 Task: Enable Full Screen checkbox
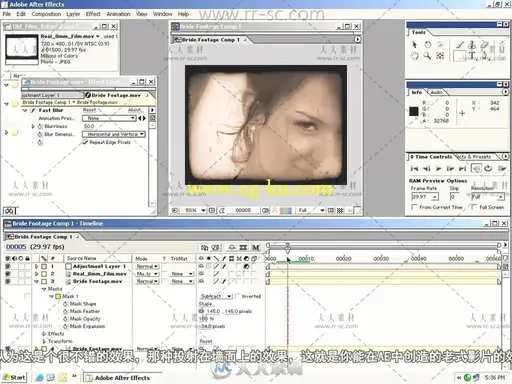[x=474, y=207]
